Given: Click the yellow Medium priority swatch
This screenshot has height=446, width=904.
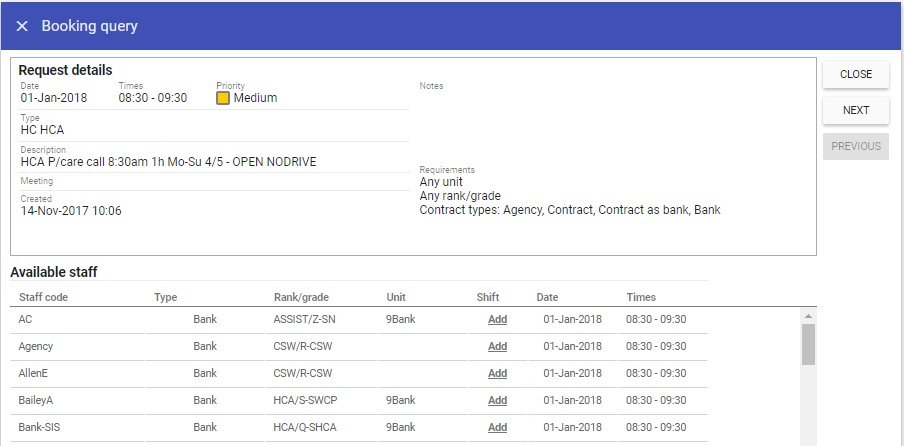Looking at the screenshot, I should pos(223,98).
